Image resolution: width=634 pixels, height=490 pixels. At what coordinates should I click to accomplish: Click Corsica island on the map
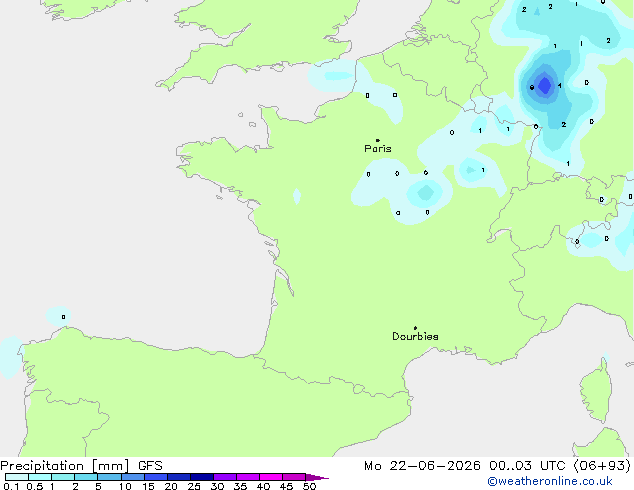point(596,392)
